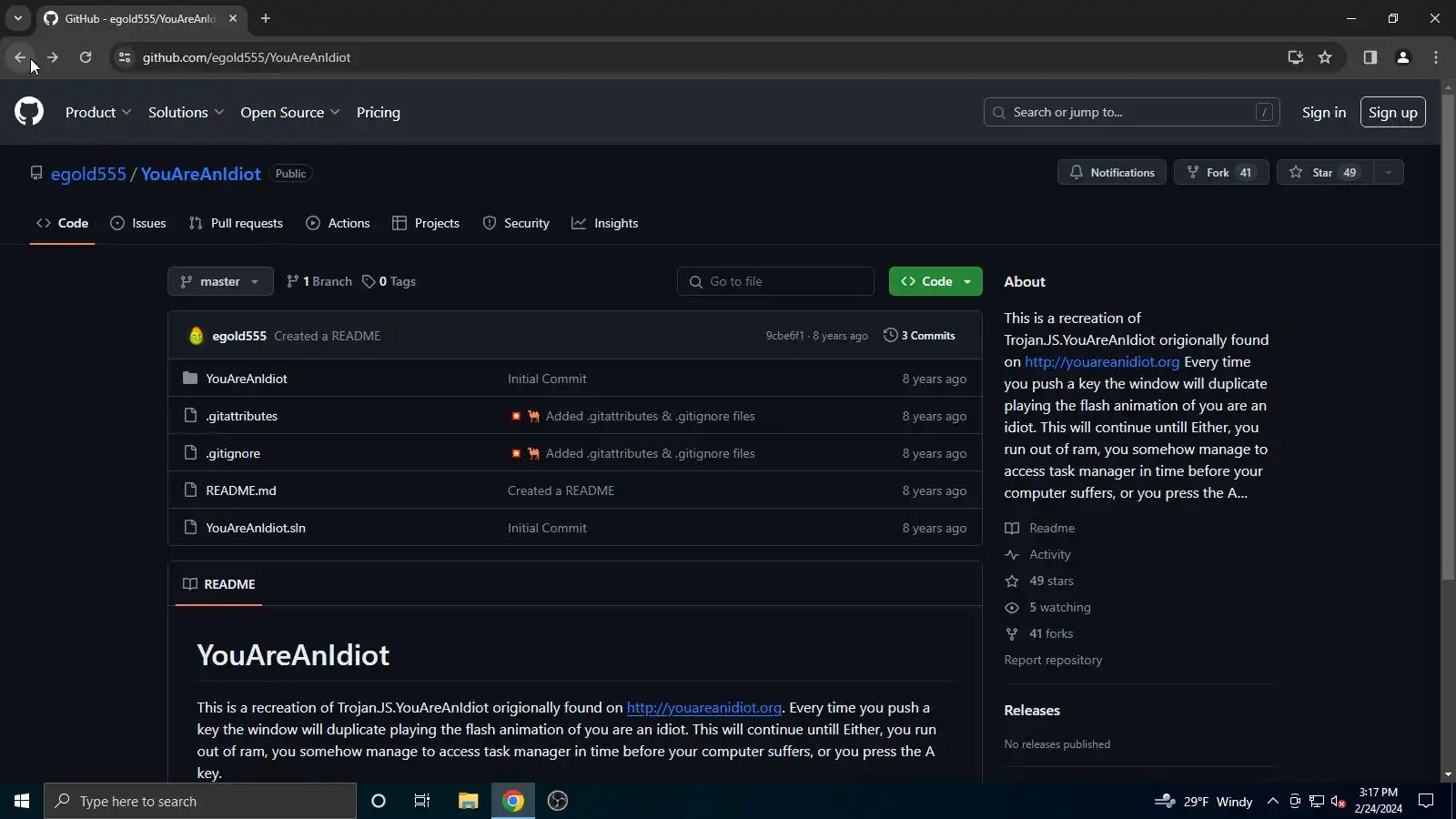1456x819 pixels.
Task: Open the .gitignore file
Action: 233,453
